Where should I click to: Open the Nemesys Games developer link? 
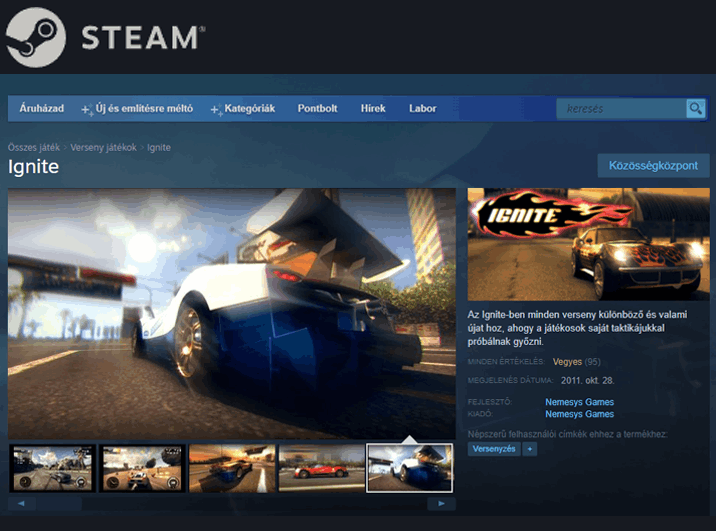(x=579, y=402)
